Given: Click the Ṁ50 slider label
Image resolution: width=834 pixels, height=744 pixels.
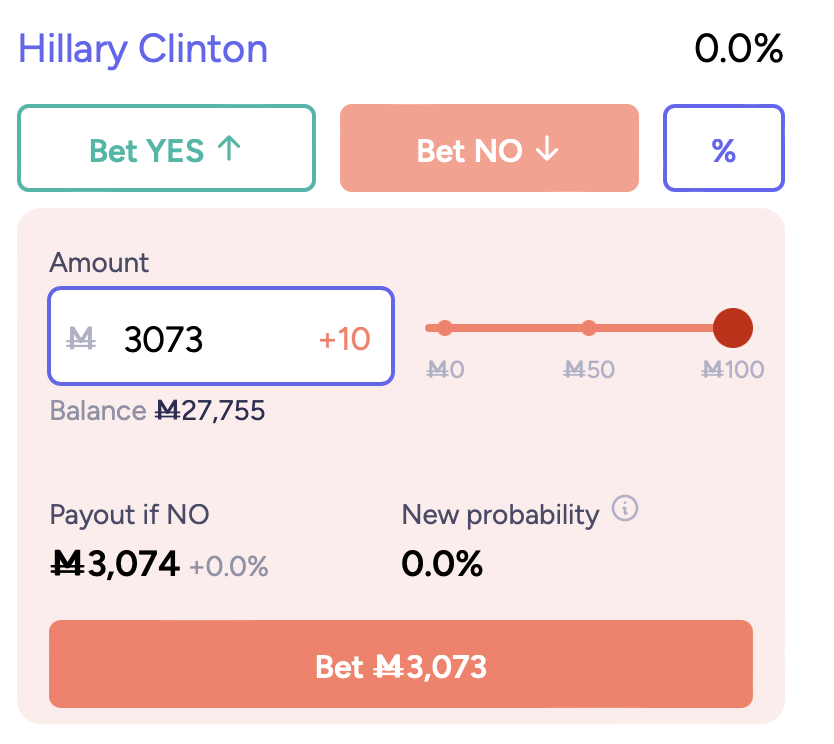Looking at the screenshot, I should (x=589, y=370).
